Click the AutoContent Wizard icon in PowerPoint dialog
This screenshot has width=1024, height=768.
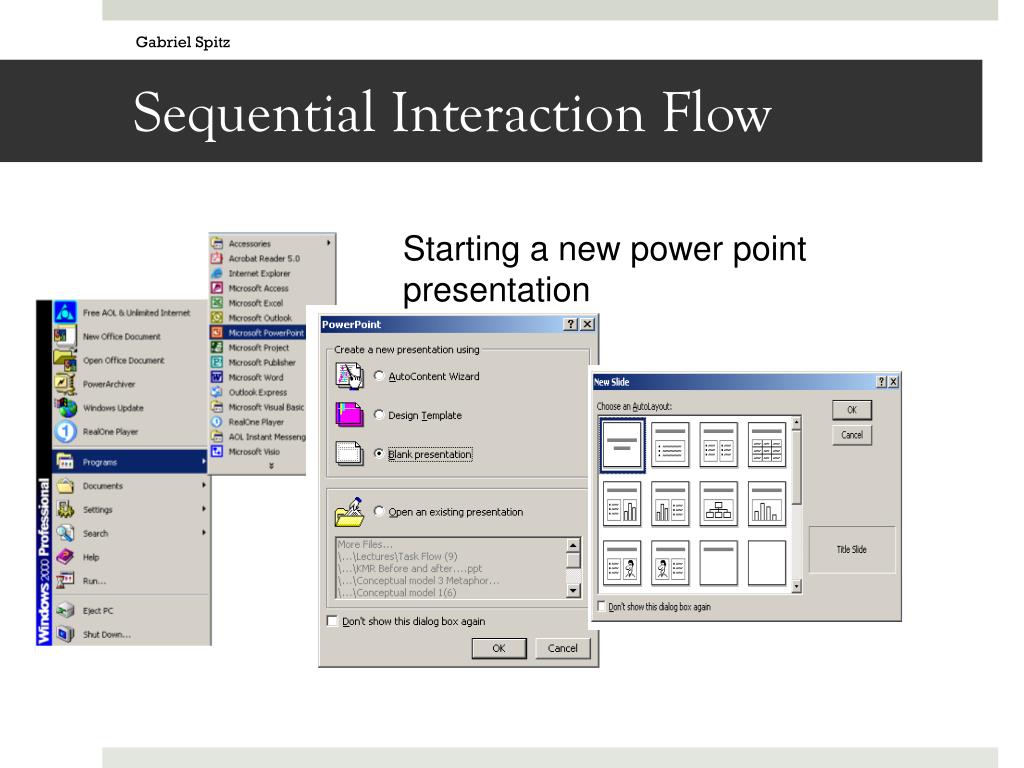[349, 376]
